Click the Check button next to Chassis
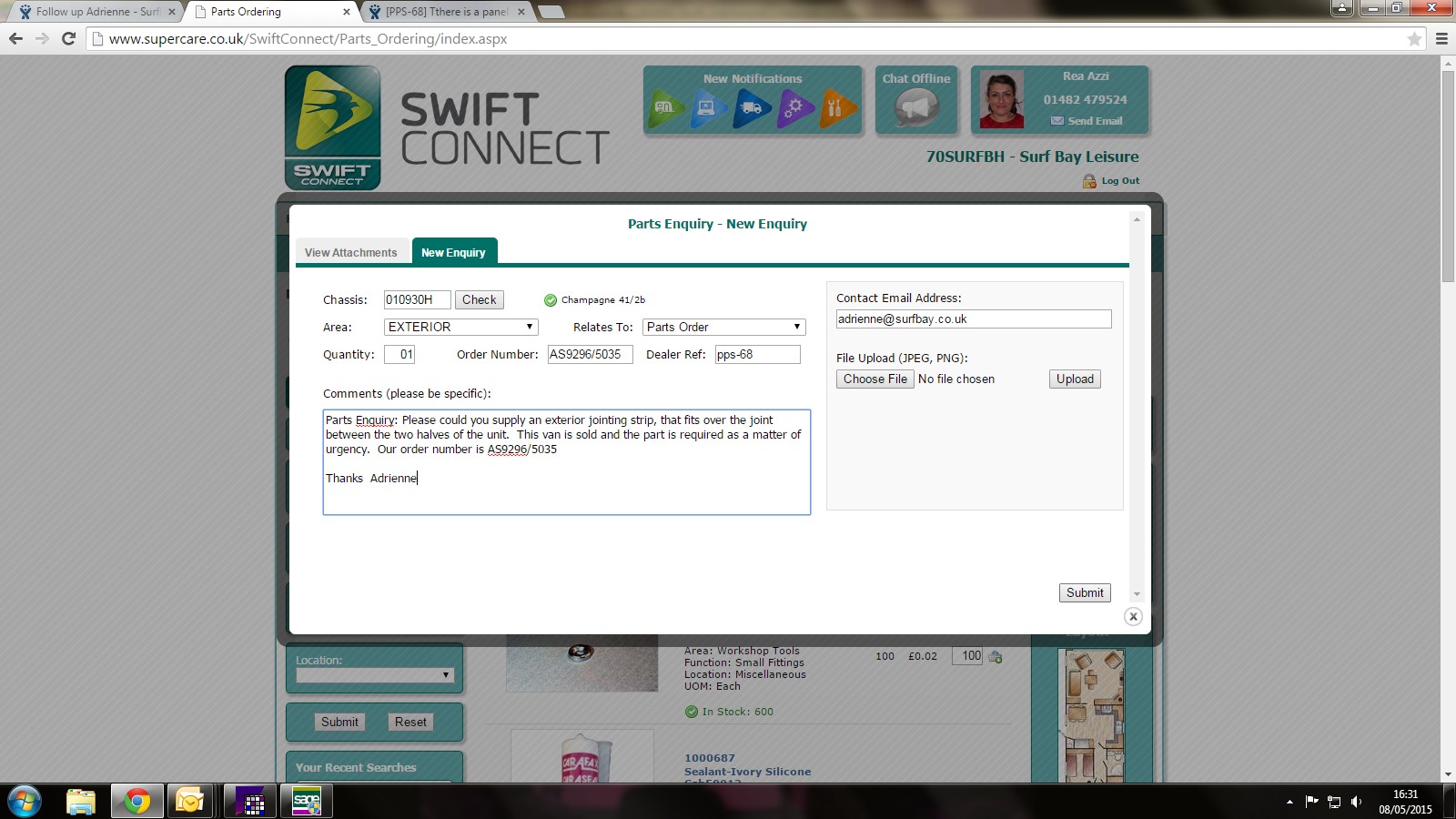Viewport: 1456px width, 819px height. click(480, 300)
